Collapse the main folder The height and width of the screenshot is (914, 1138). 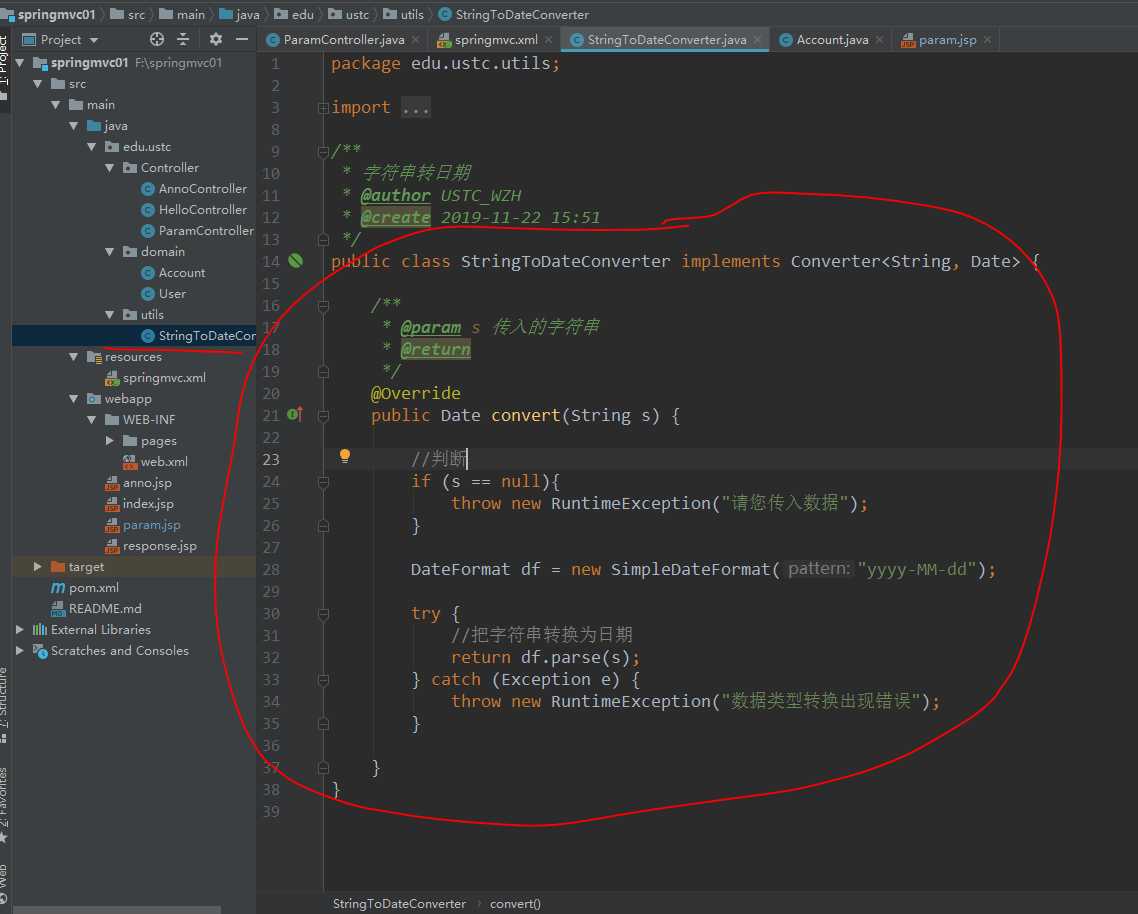tap(56, 105)
